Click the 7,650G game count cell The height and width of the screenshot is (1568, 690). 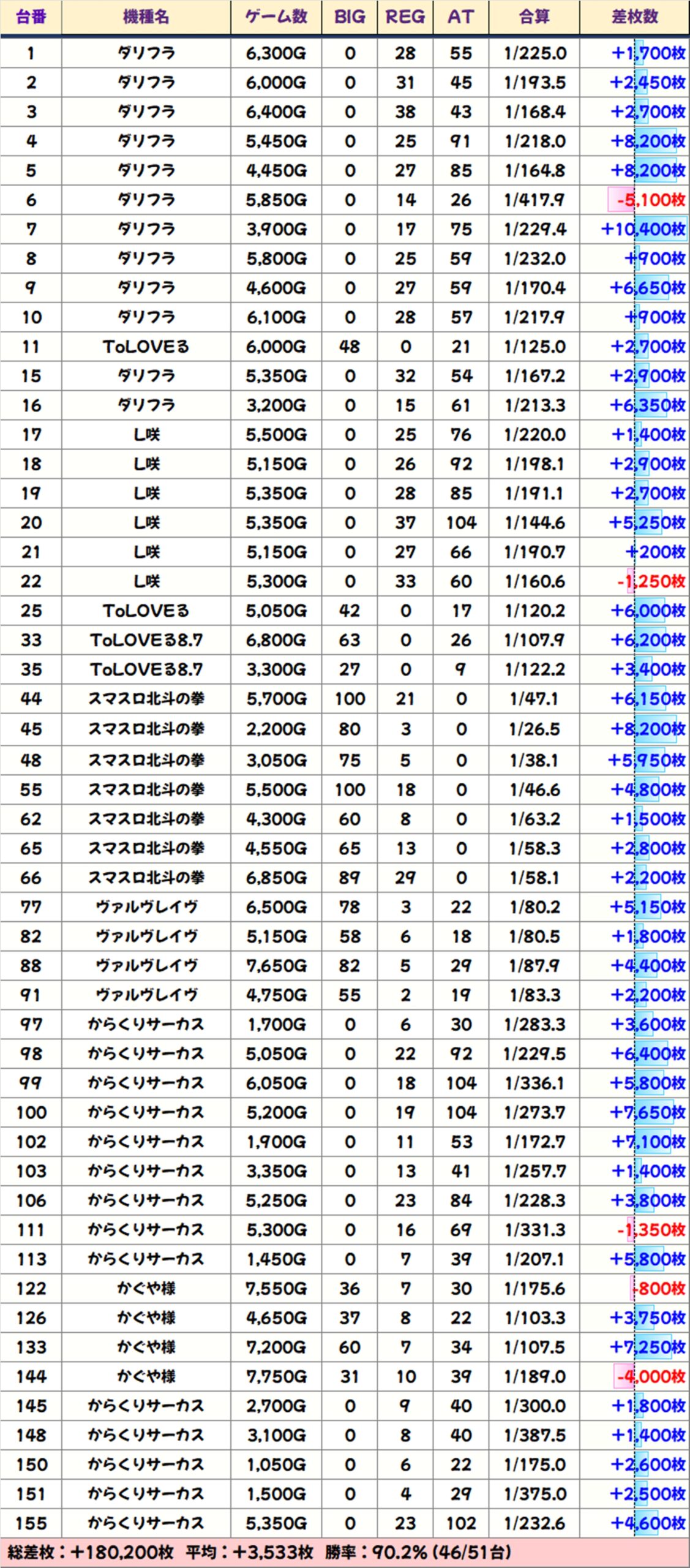pos(276,966)
